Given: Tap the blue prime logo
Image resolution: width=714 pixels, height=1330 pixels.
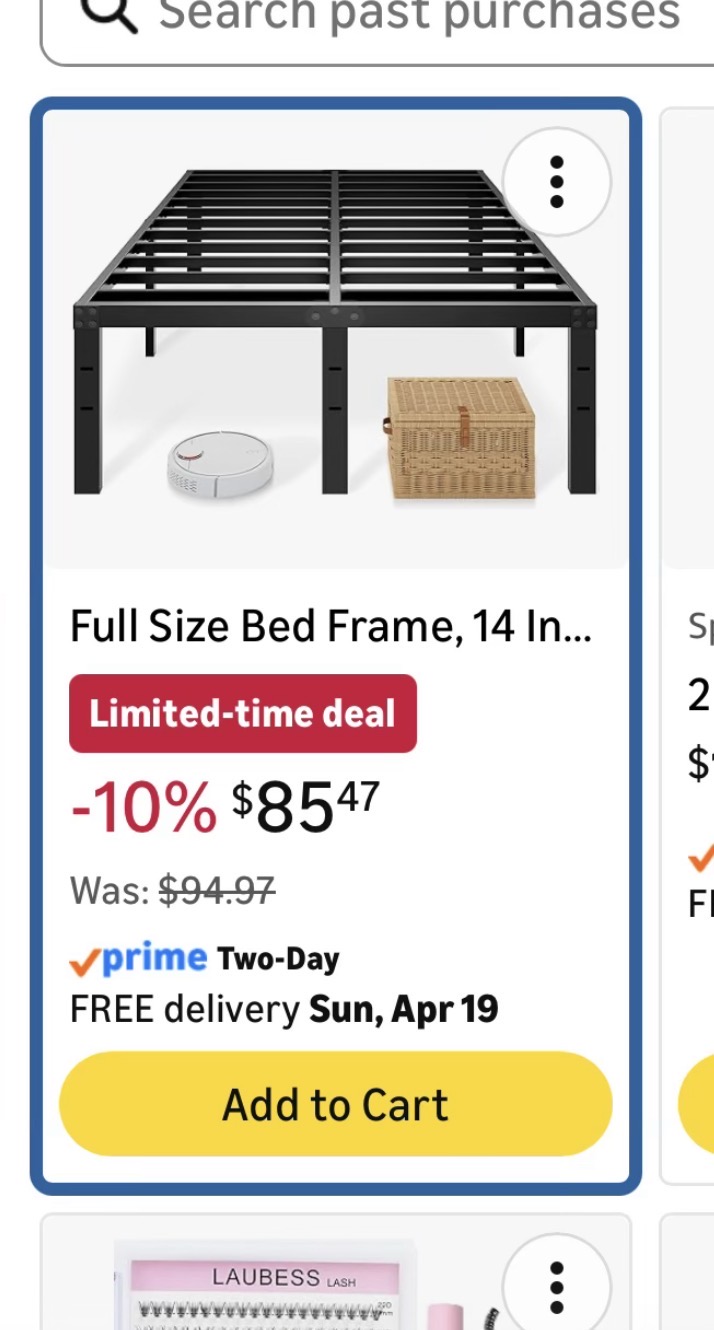Looking at the screenshot, I should click(x=154, y=958).
